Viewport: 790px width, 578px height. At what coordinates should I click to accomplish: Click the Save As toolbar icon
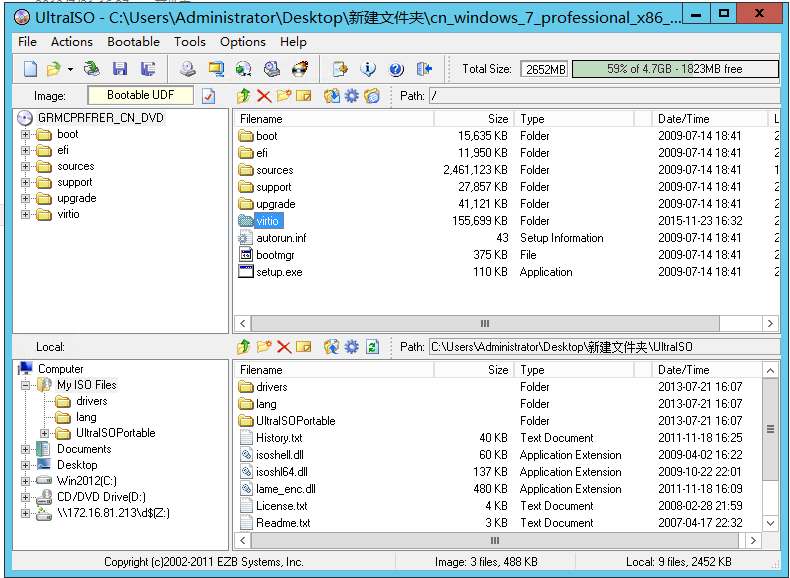click(148, 69)
